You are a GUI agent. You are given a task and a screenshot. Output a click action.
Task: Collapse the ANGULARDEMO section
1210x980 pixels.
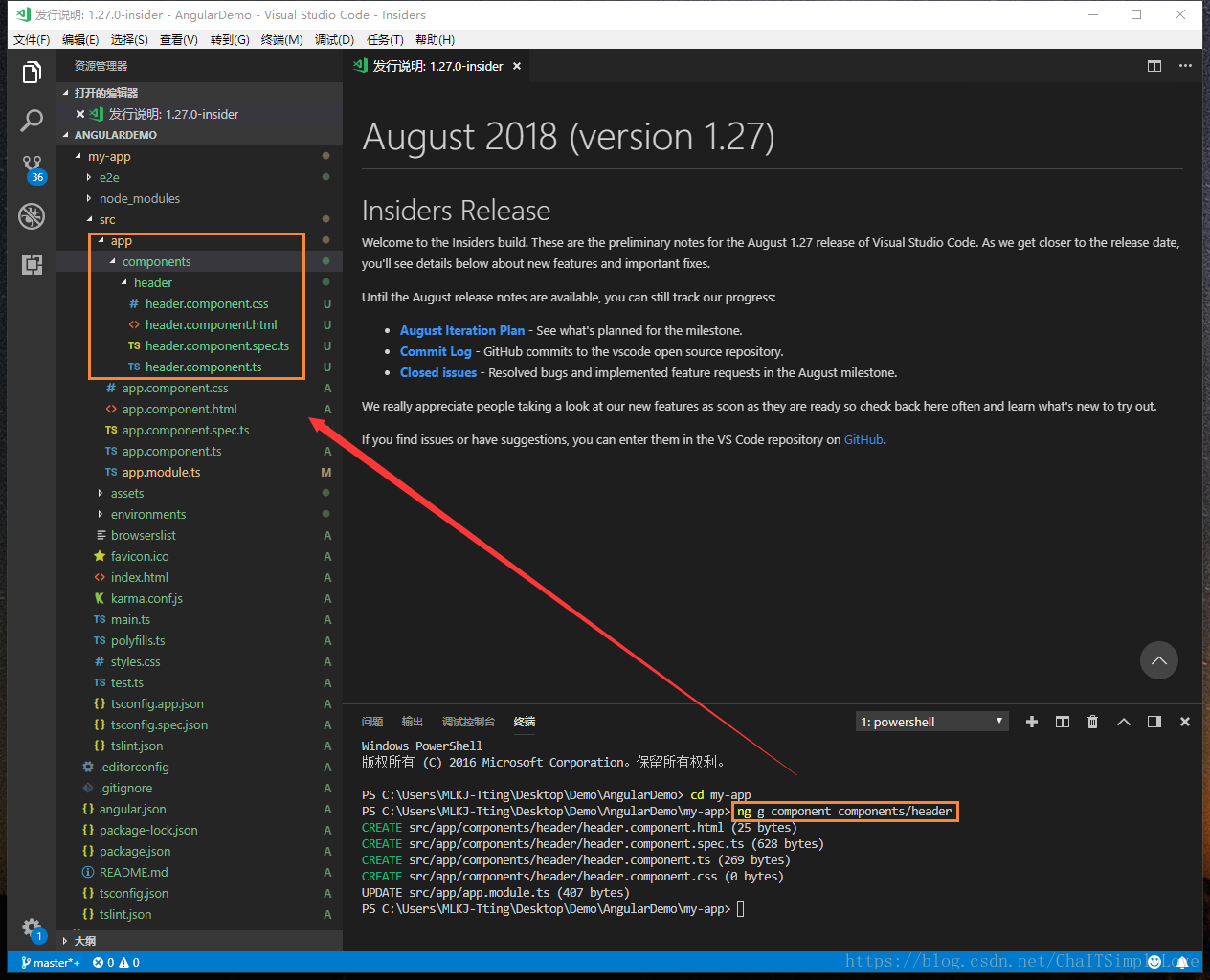[199, 135]
